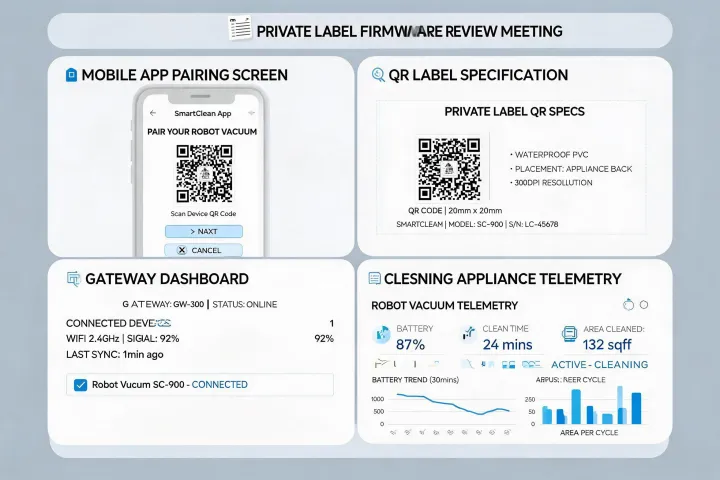The height and width of the screenshot is (480, 720).
Task: Click the 24 mins clean time value
Action: 507,344
